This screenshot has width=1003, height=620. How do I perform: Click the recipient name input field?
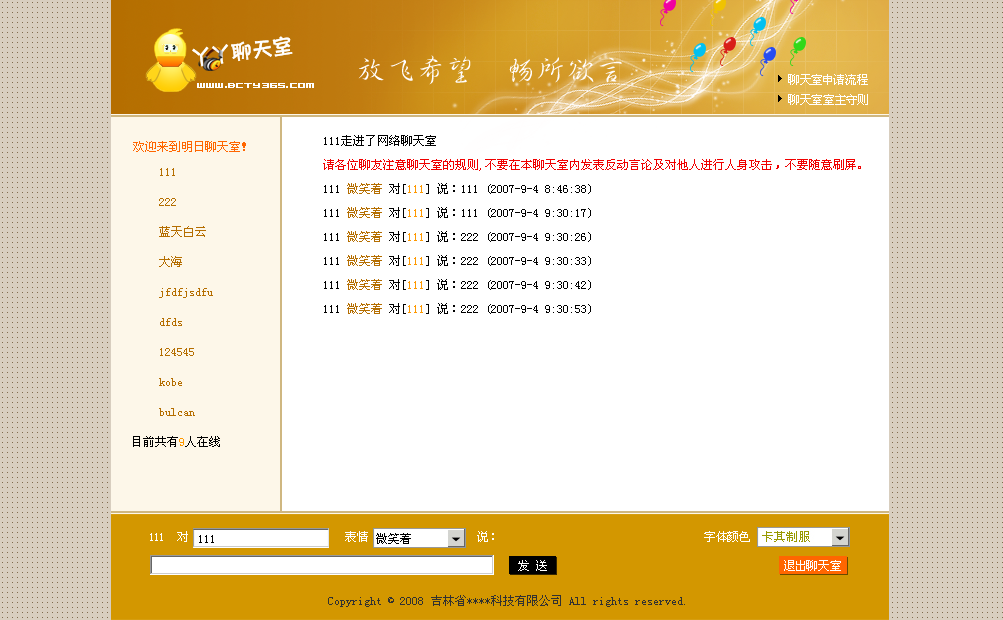[260, 539]
